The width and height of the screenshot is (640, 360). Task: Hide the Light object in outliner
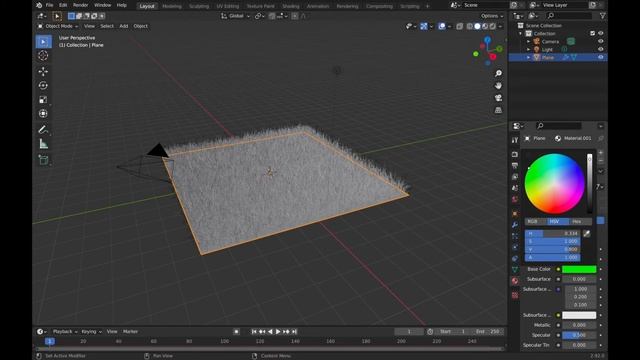600,49
